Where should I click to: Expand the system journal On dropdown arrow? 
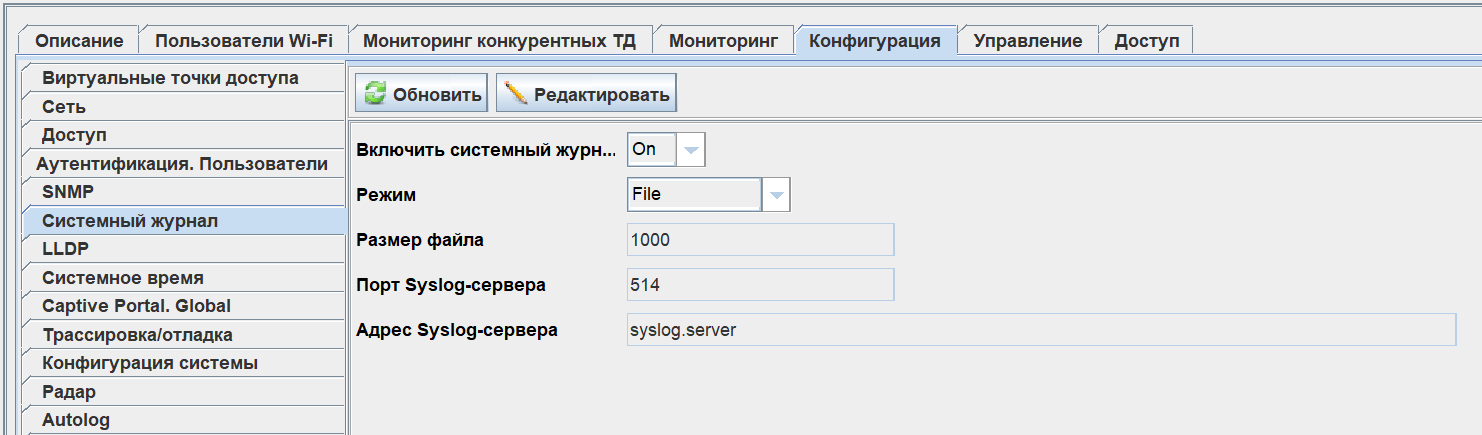pos(692,150)
